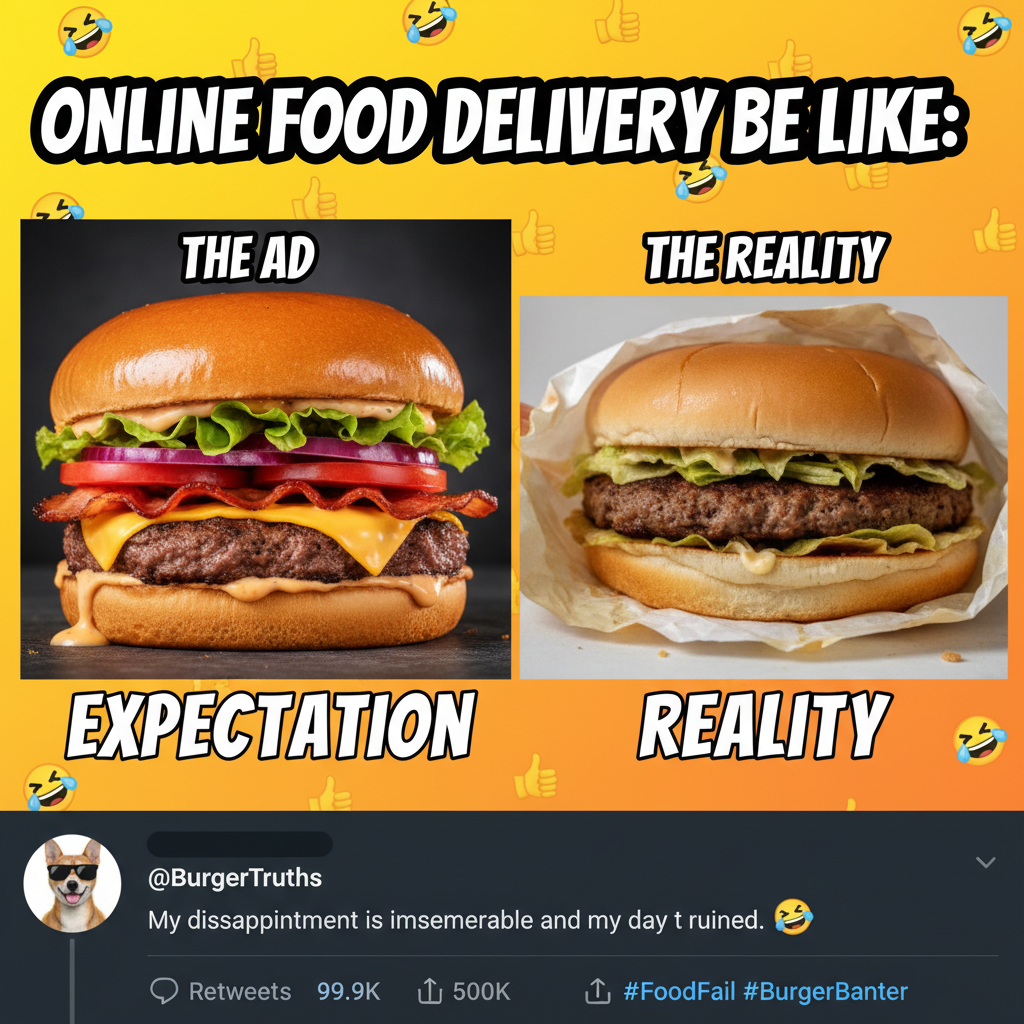Open the wrapped burger image under THE REALITY
1024x1024 pixels.
coord(763,488)
